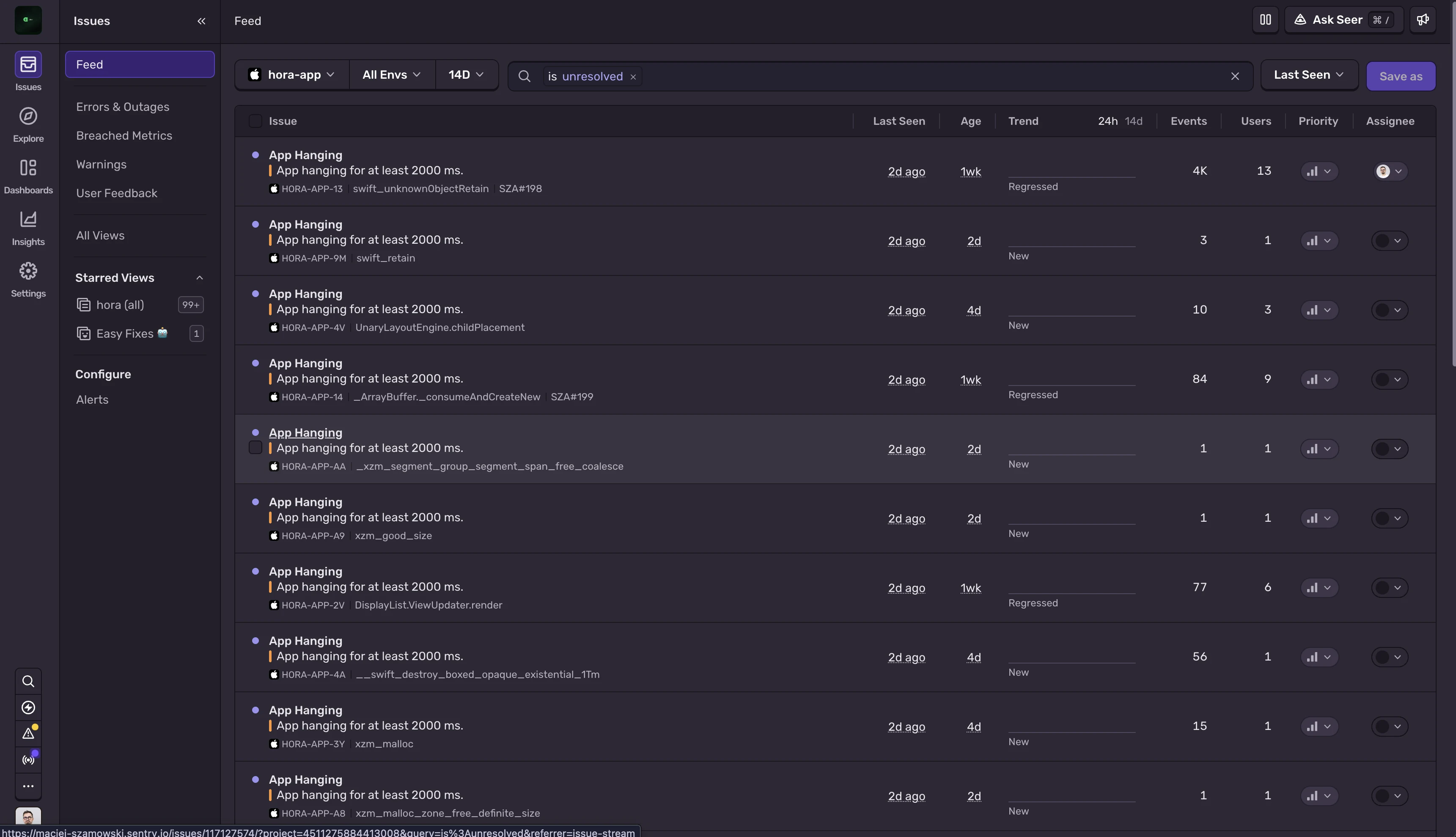1456x837 pixels.
Task: Open Alerts under Configure
Action: [x=92, y=399]
